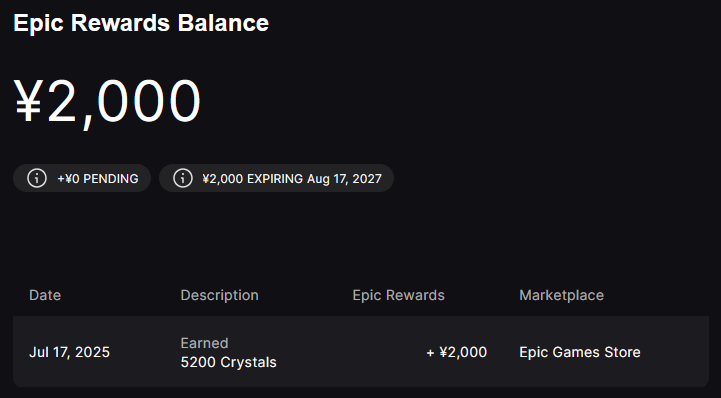Click the yen symbol of large balance
721x398 pixels.
point(29,101)
